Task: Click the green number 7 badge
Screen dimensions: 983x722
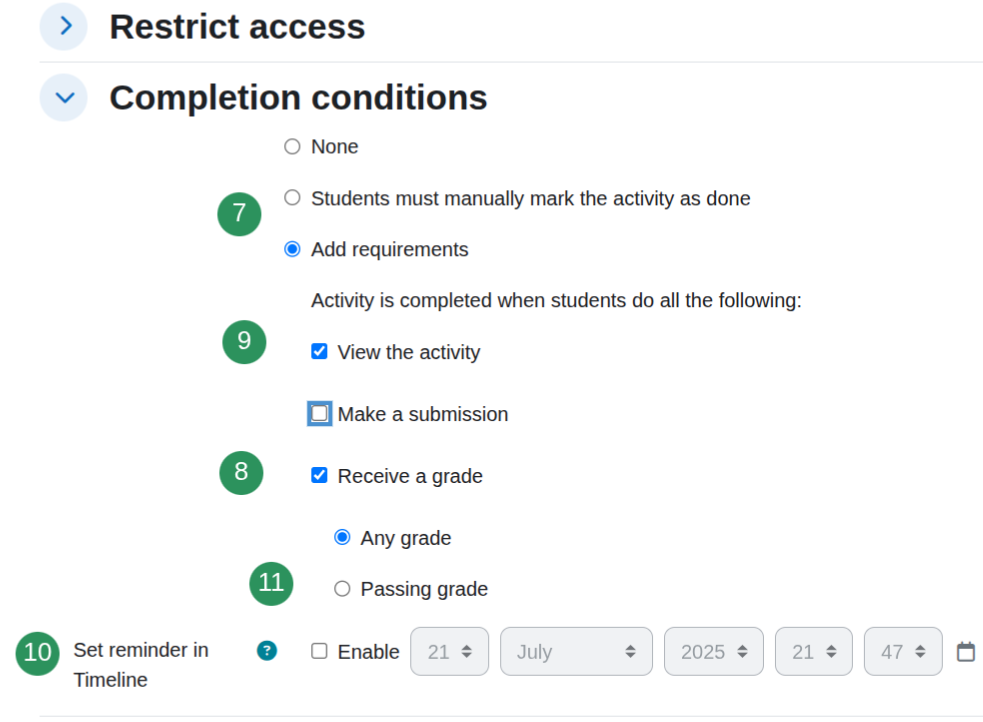Action: [x=239, y=214]
